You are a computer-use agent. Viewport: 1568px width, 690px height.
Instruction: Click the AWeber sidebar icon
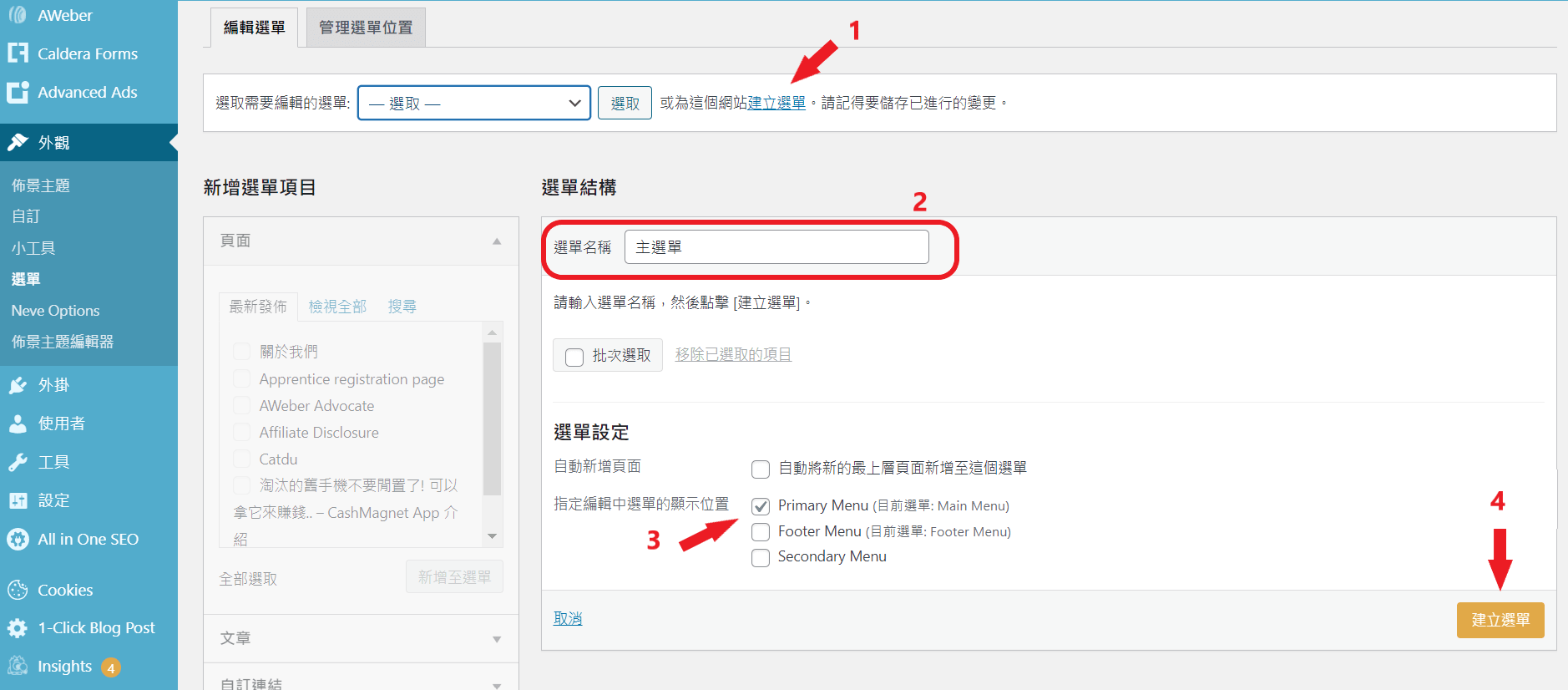tap(18, 14)
